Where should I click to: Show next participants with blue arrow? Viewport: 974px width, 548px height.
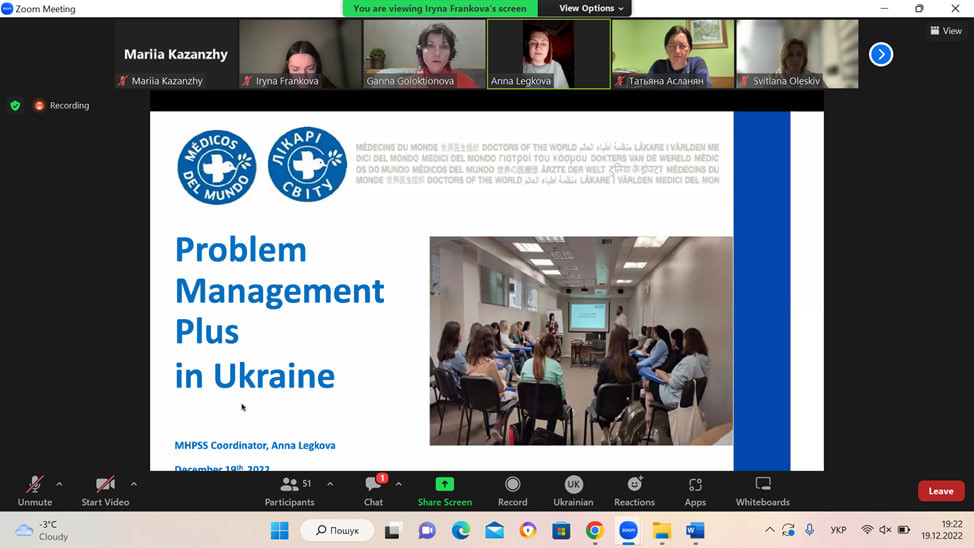(x=881, y=54)
